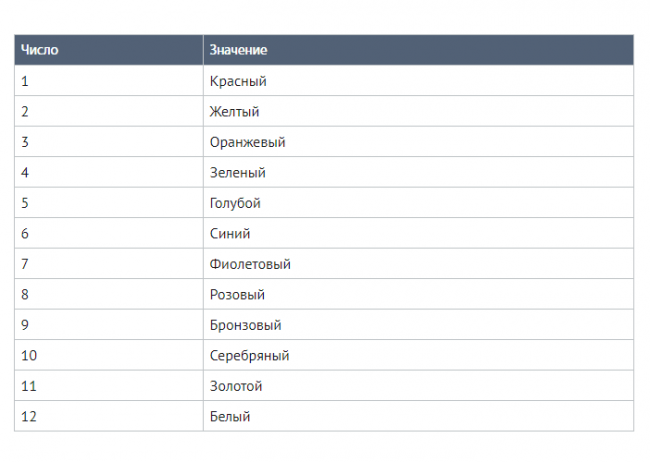Image resolution: width=650 pixels, height=462 pixels.
Task: Select the "Розовый" table cell
Action: pyautogui.click(x=237, y=294)
